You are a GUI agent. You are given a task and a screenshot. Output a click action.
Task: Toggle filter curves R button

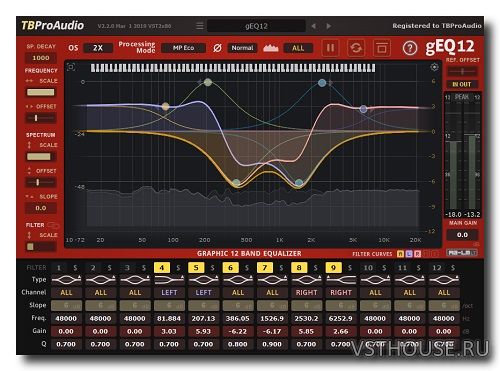click(x=417, y=254)
